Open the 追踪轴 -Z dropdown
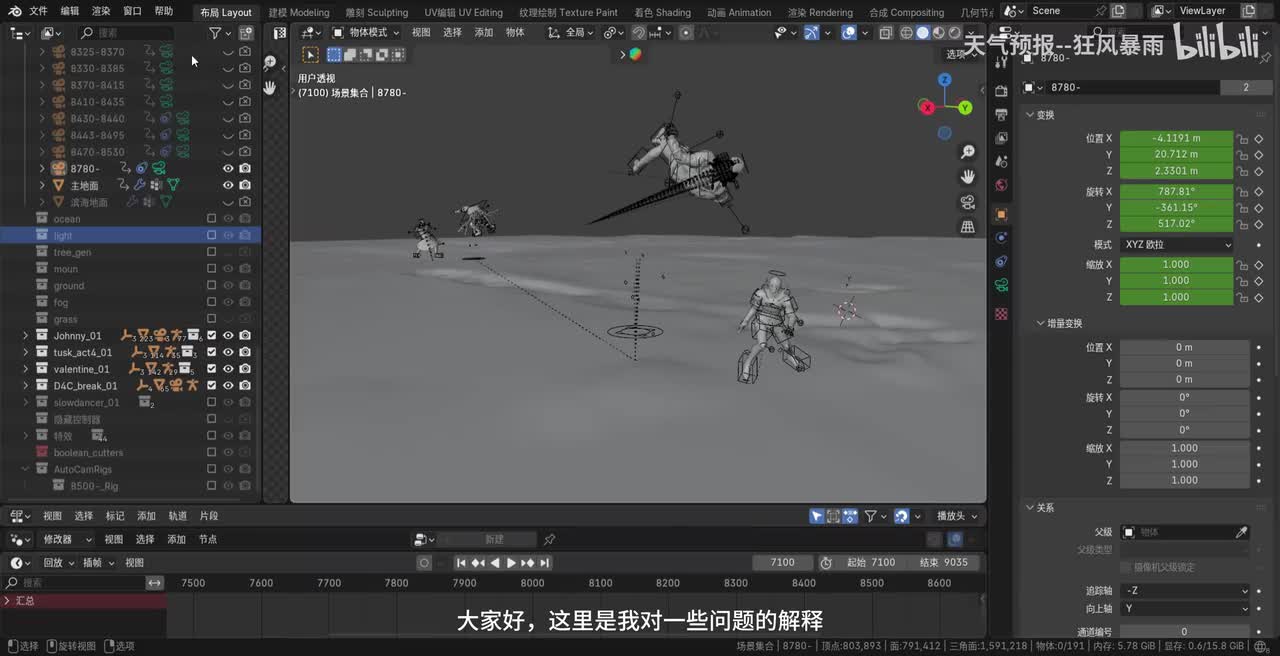This screenshot has width=1280, height=656. pos(1186,590)
